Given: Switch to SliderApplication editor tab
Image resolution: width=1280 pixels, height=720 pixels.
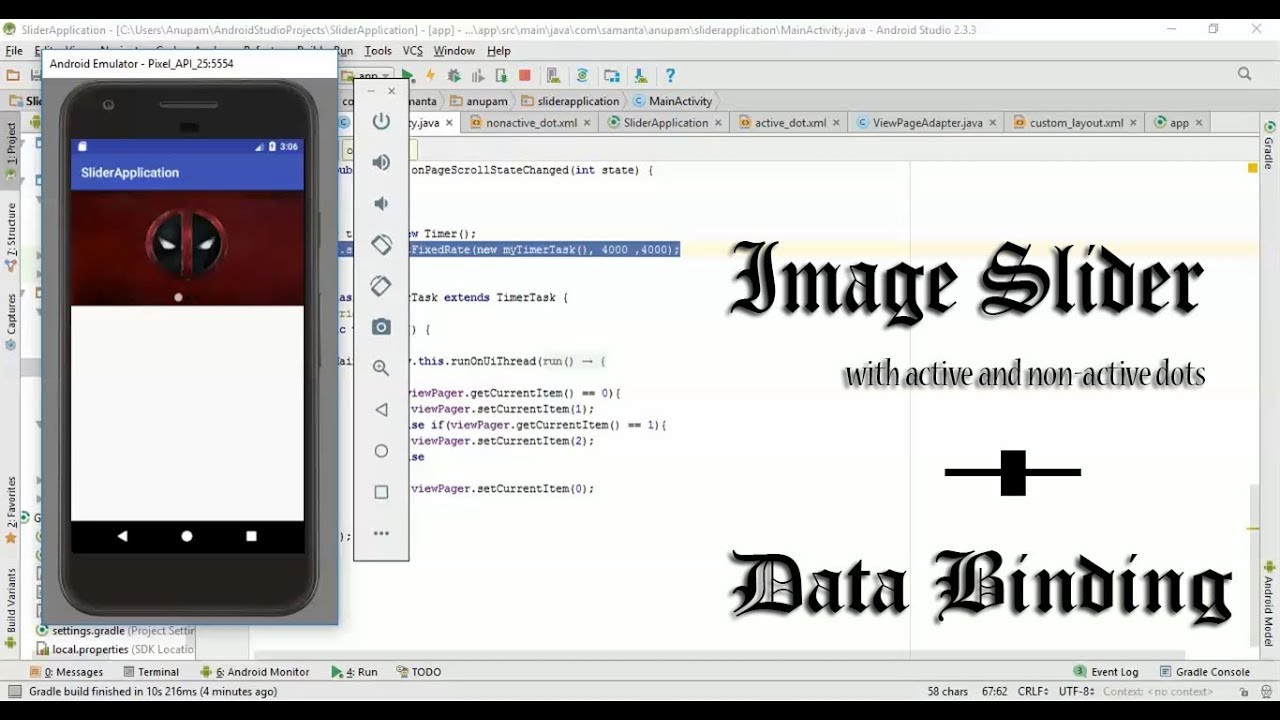Looking at the screenshot, I should tap(665, 123).
